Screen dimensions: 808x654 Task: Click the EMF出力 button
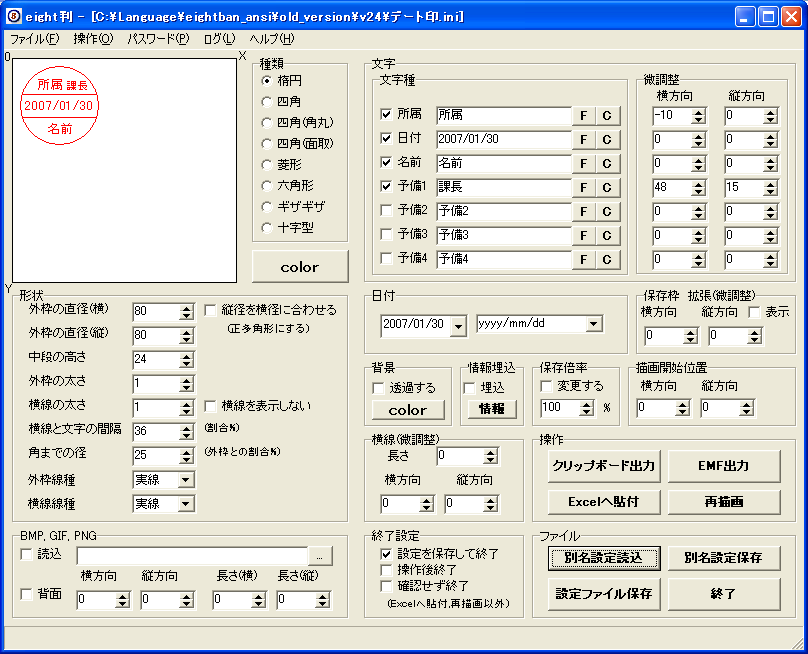[x=724, y=466]
